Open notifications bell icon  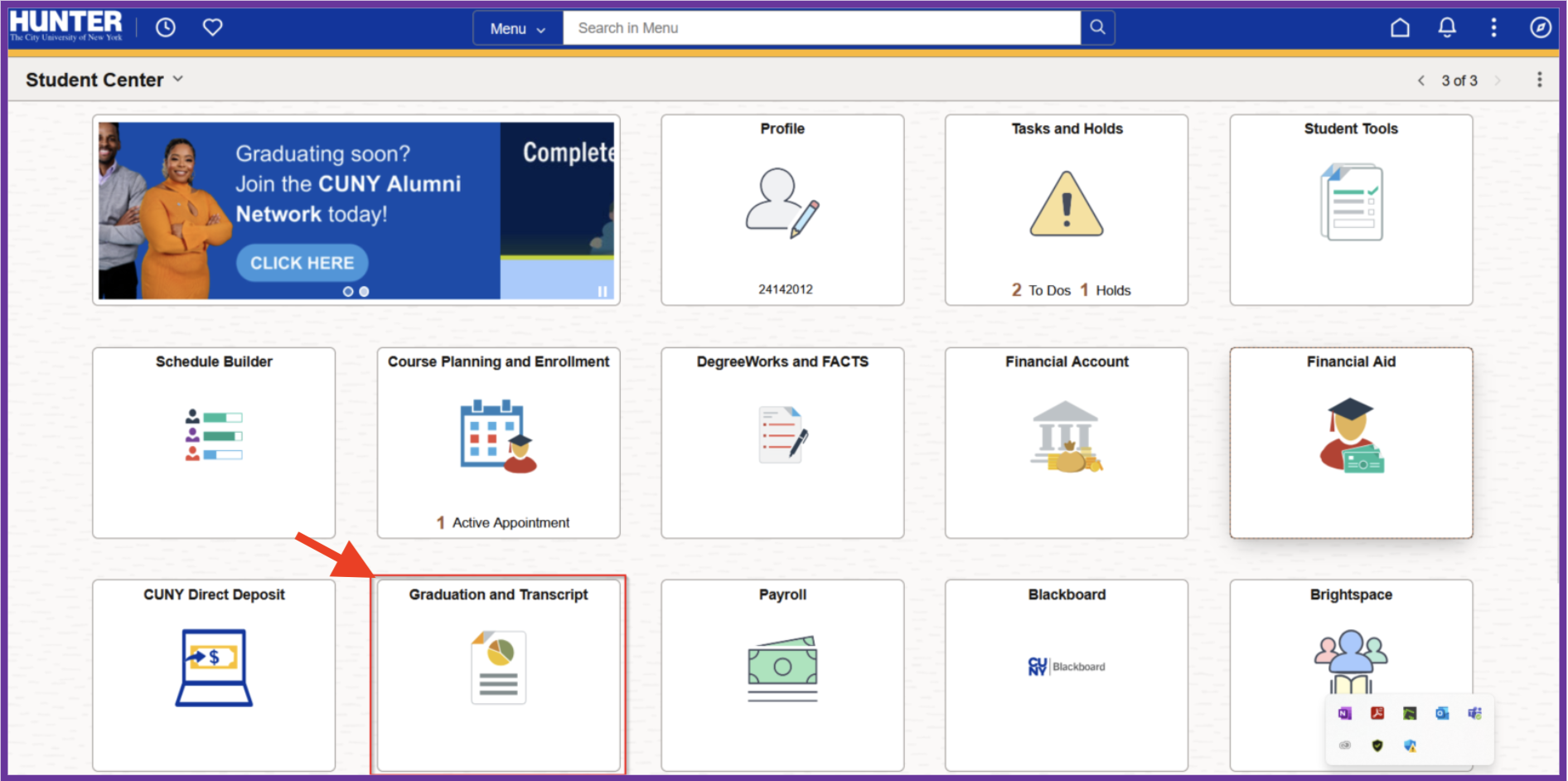click(x=1447, y=27)
